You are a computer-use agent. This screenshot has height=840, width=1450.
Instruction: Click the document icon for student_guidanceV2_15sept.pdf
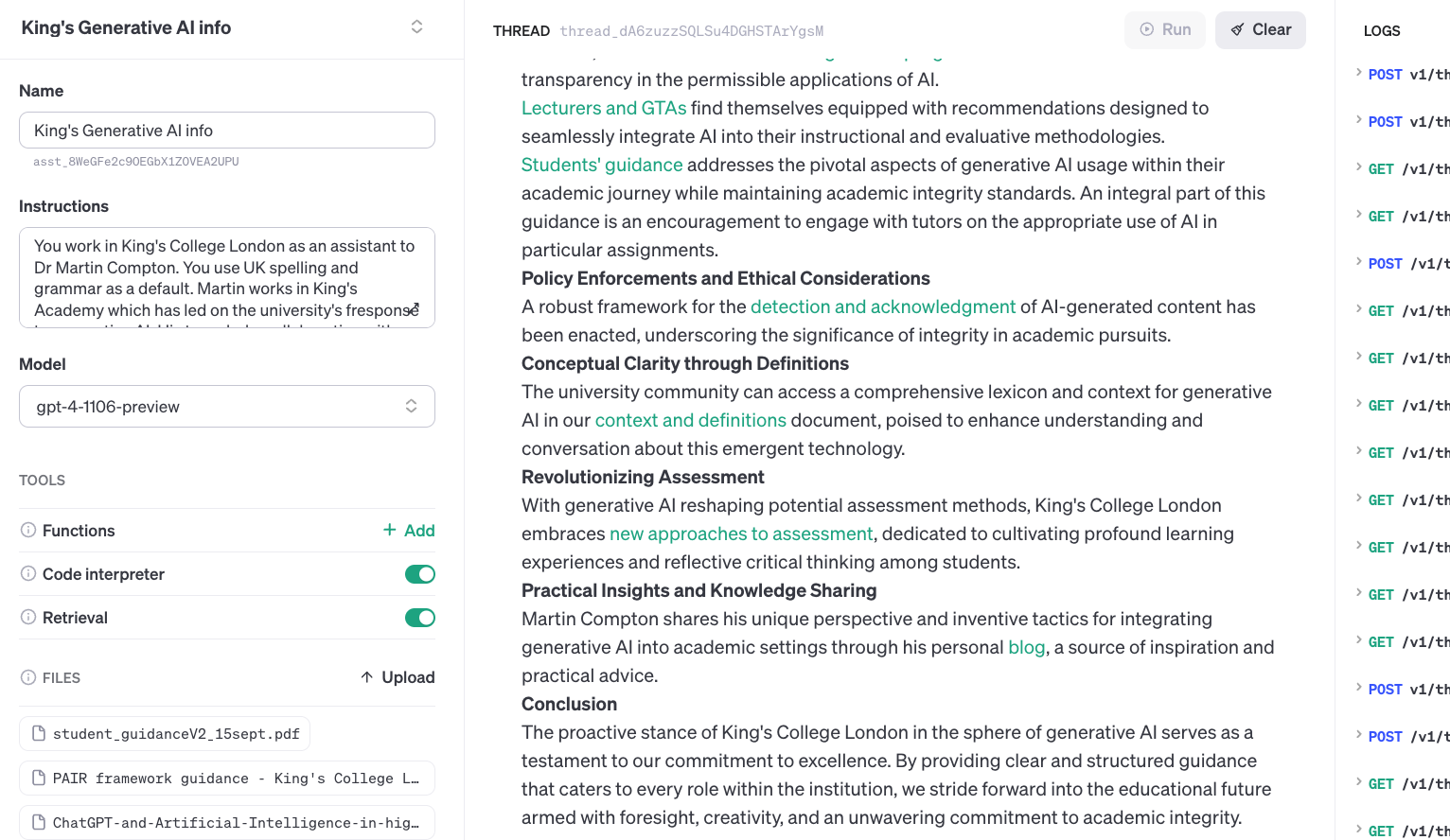[x=38, y=733]
